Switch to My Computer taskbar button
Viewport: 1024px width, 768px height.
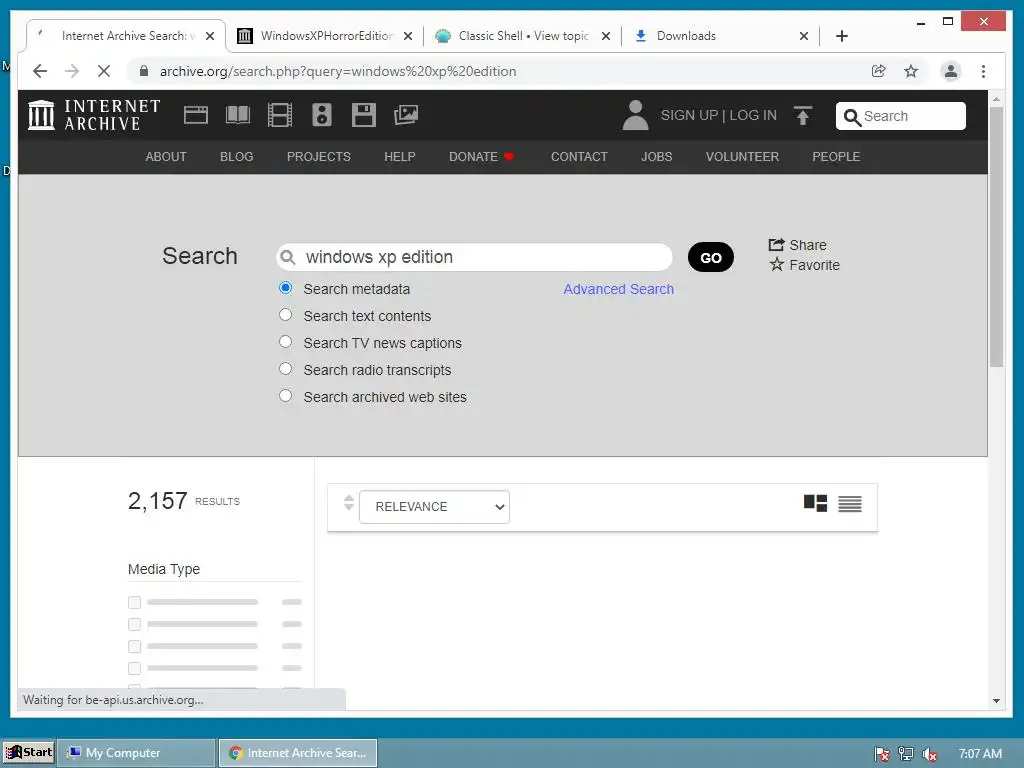click(x=136, y=753)
